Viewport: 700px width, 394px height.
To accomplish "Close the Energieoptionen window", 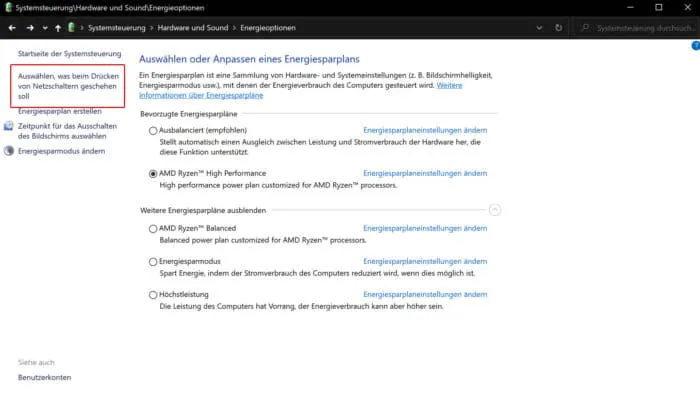I will (687, 8).
